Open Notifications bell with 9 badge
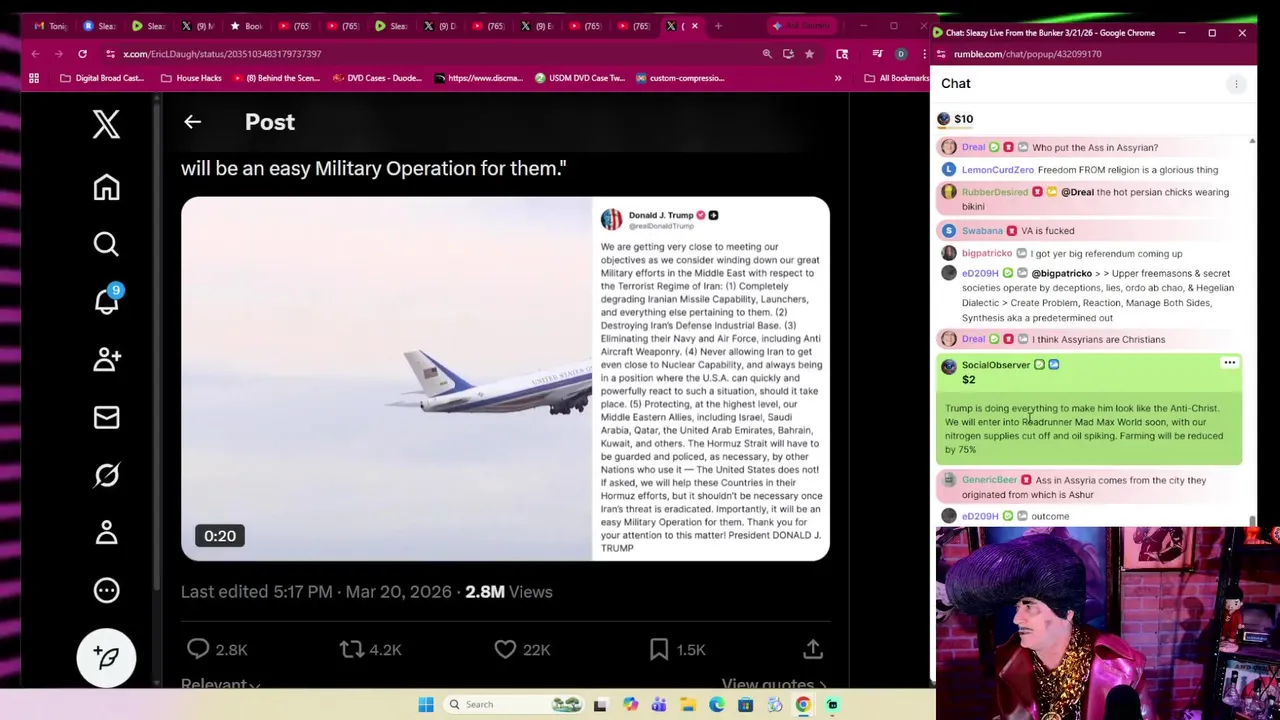This screenshot has height=720, width=1280. click(106, 300)
